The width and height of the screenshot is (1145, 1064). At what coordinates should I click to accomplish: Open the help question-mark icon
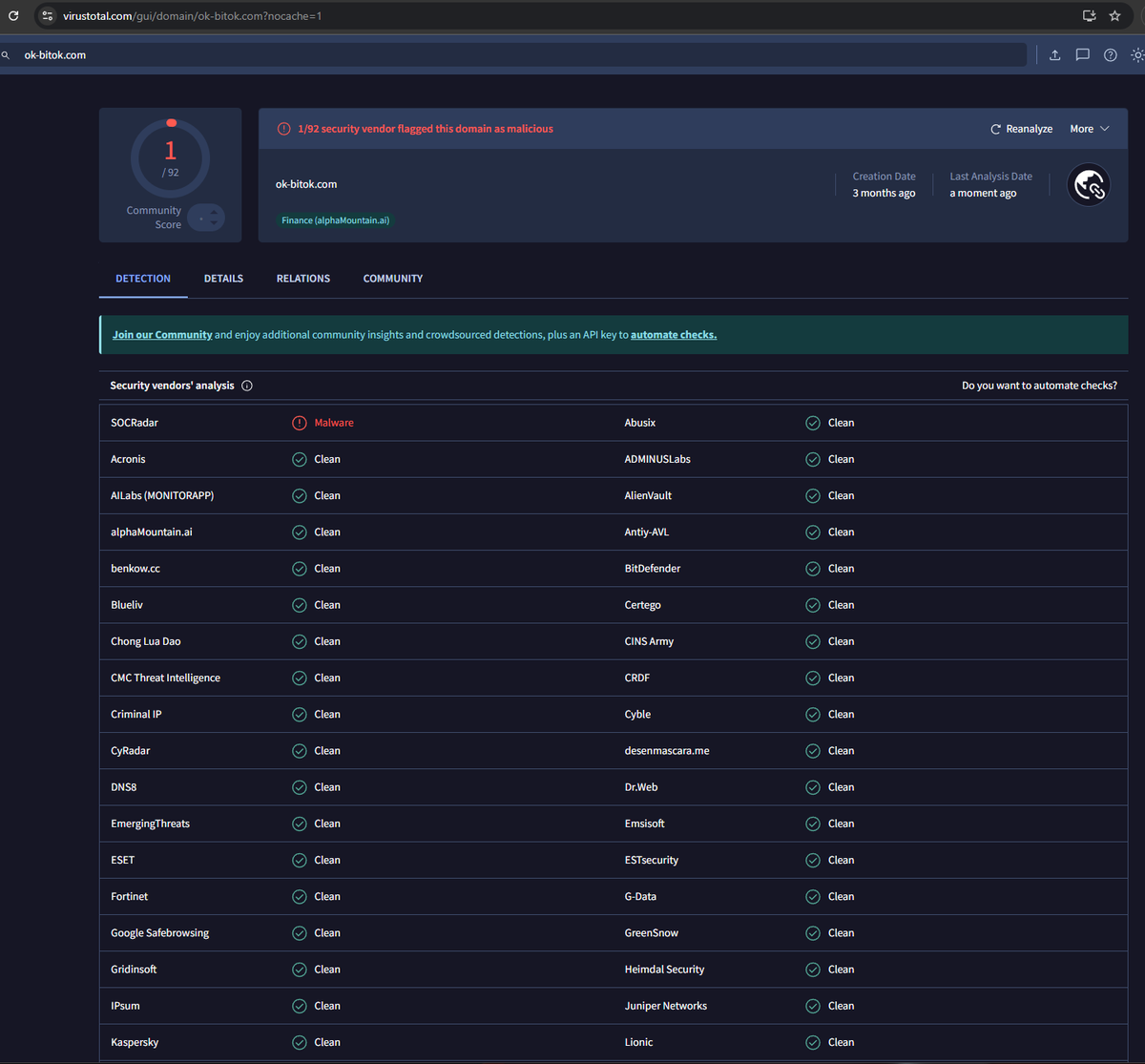pyautogui.click(x=1110, y=55)
